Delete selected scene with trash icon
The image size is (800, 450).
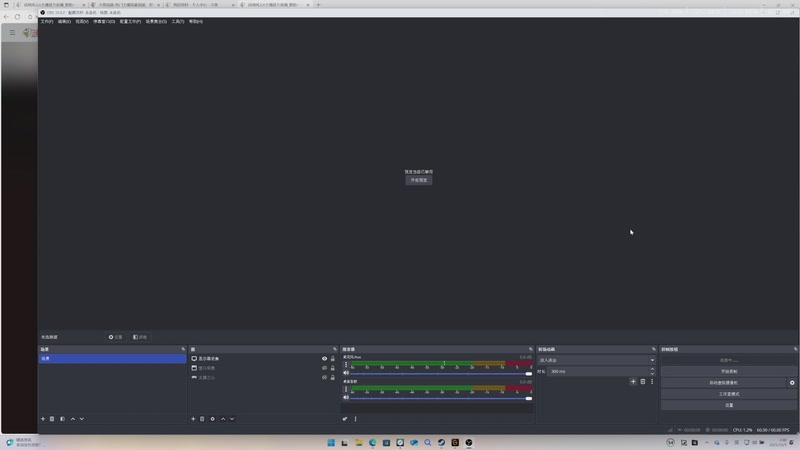[x=52, y=419]
